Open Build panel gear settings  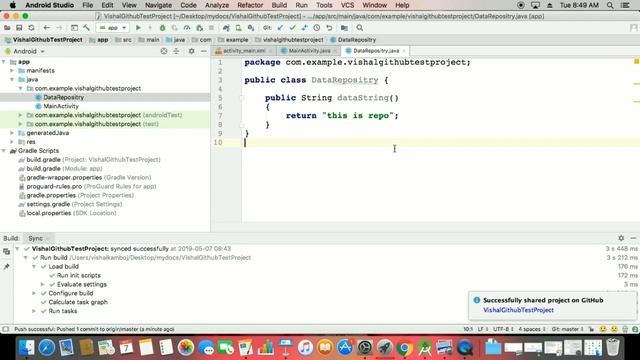click(x=621, y=238)
